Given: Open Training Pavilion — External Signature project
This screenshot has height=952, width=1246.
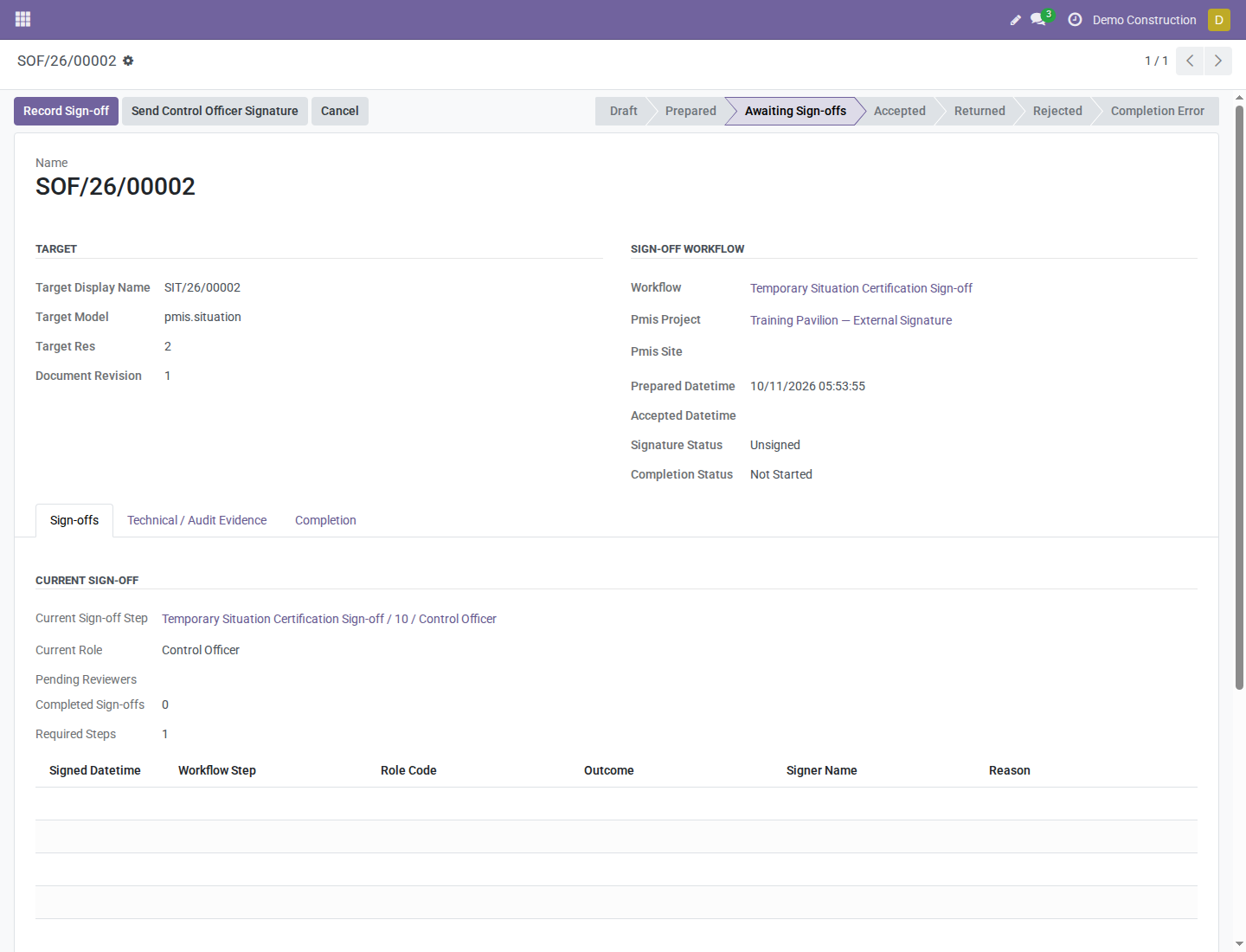Looking at the screenshot, I should click(x=851, y=320).
